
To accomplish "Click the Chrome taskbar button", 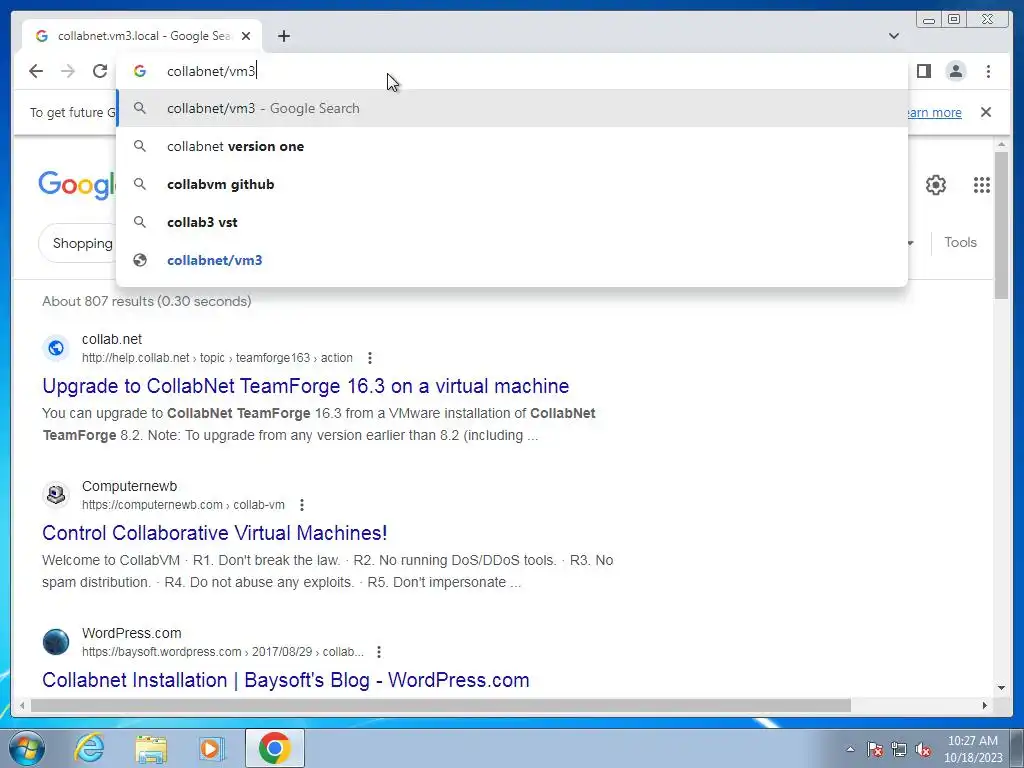I will [274, 748].
